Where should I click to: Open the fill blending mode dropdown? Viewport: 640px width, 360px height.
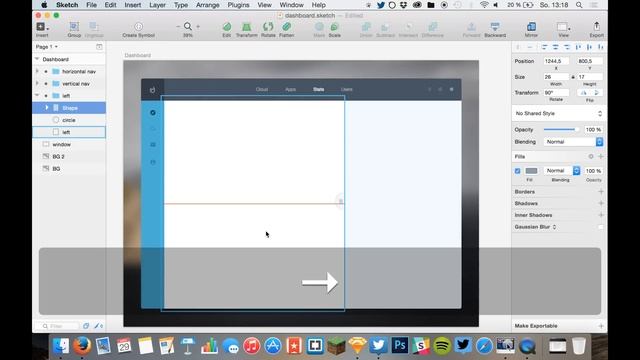(562, 171)
